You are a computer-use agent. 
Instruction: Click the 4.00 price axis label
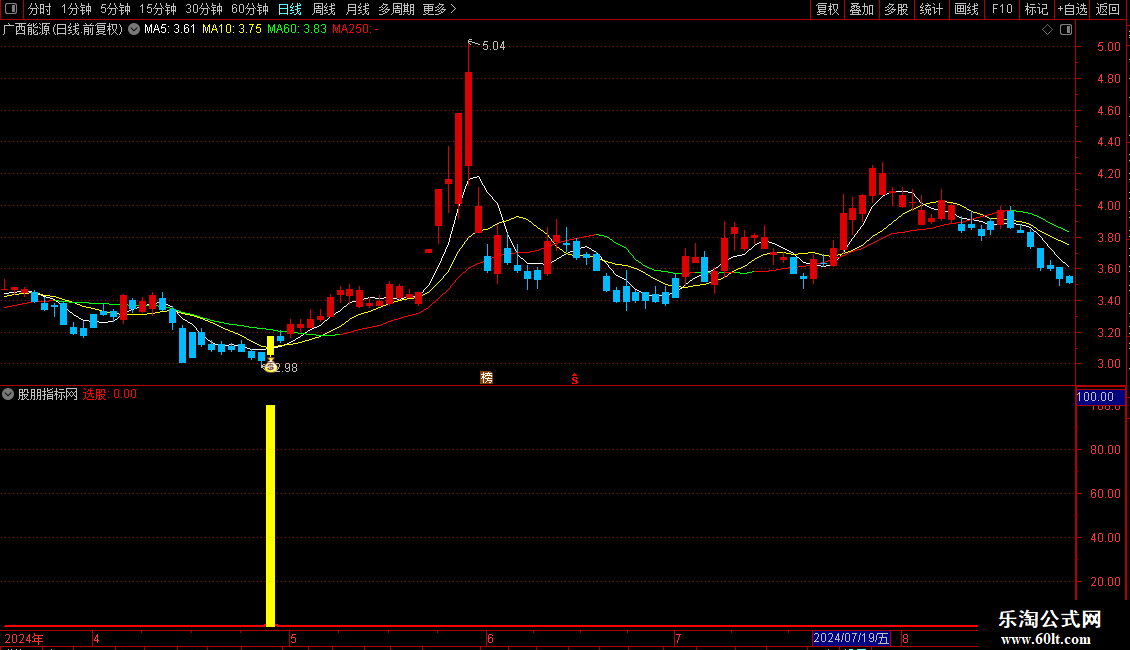pos(1108,206)
